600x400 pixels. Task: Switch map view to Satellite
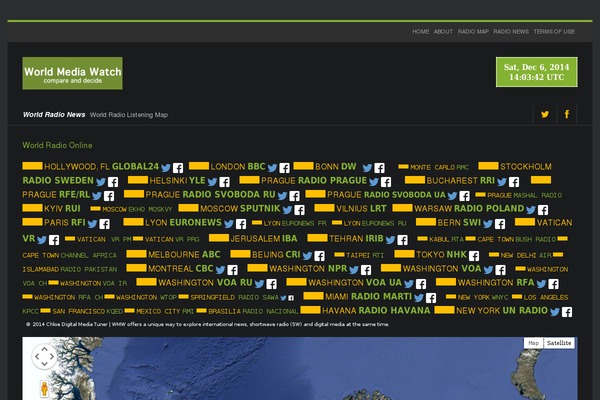tap(559, 343)
